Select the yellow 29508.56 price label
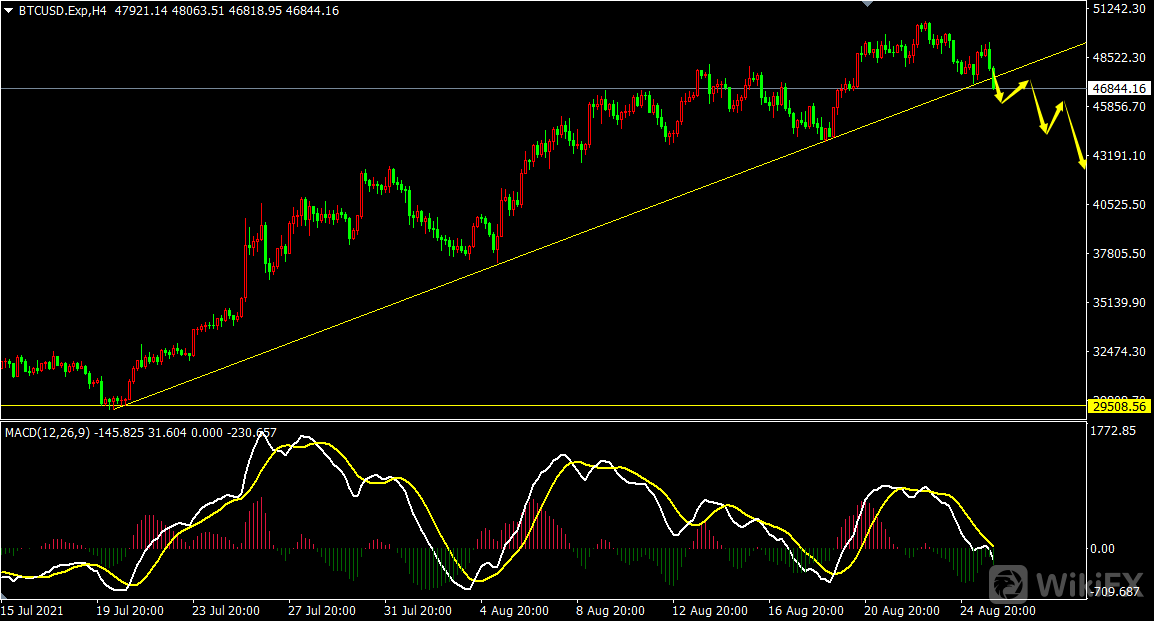 point(1118,407)
